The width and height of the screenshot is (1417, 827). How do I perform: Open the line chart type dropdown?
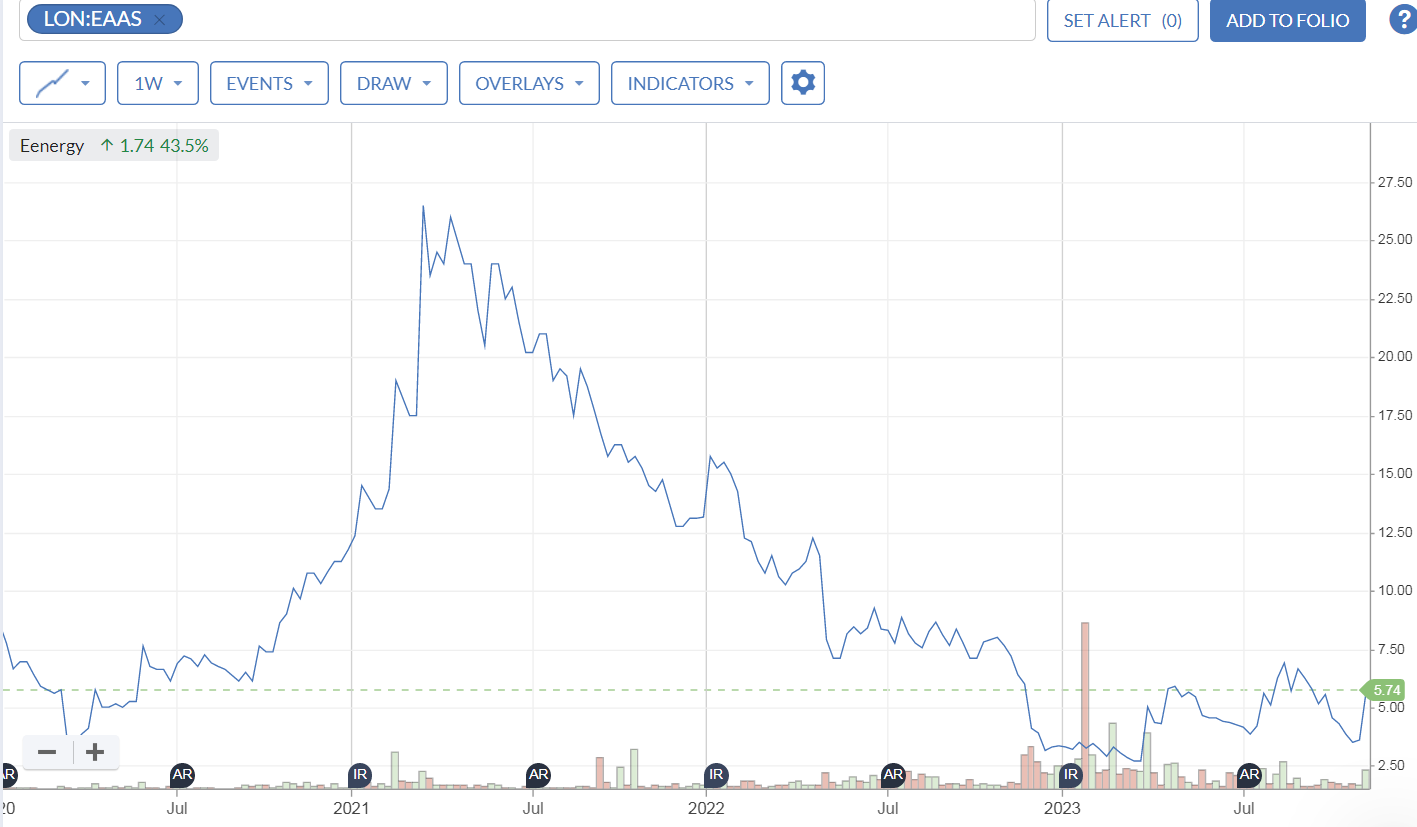pyautogui.click(x=62, y=83)
